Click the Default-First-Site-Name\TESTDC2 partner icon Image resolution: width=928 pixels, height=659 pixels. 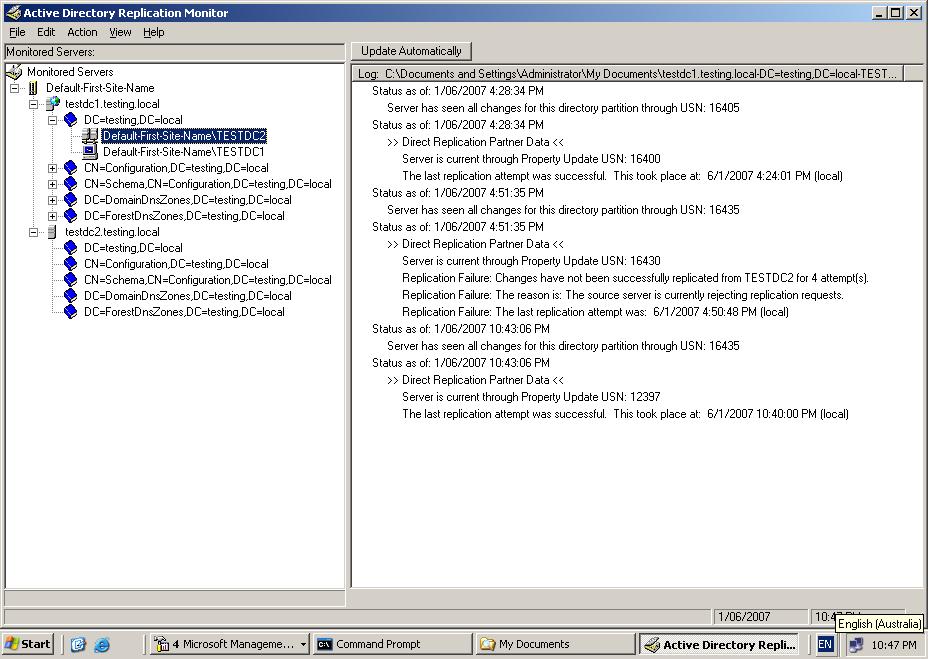point(90,136)
